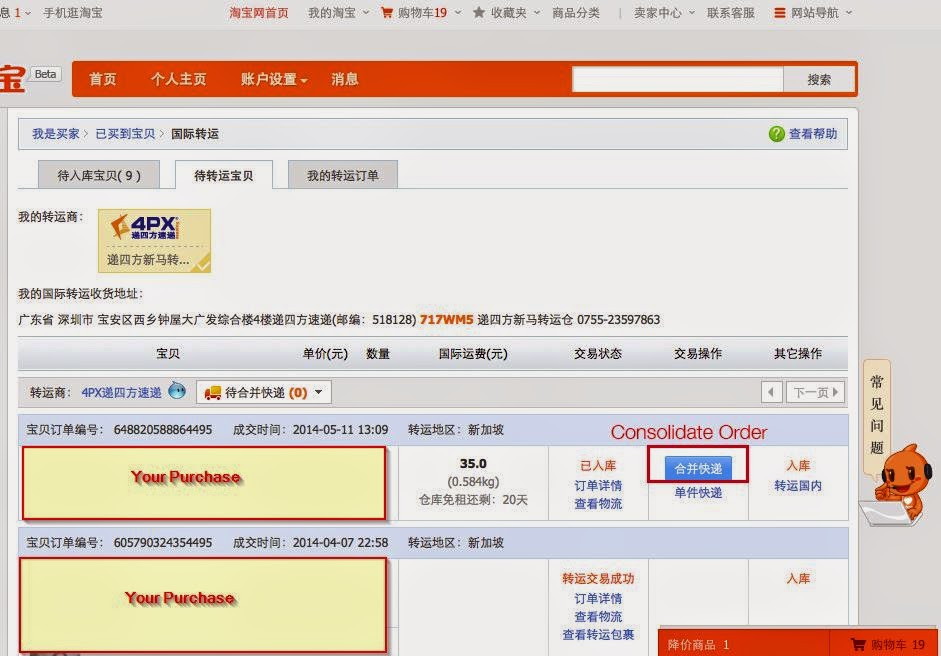
Task: Click 联系客服 link
Action: click(x=730, y=13)
